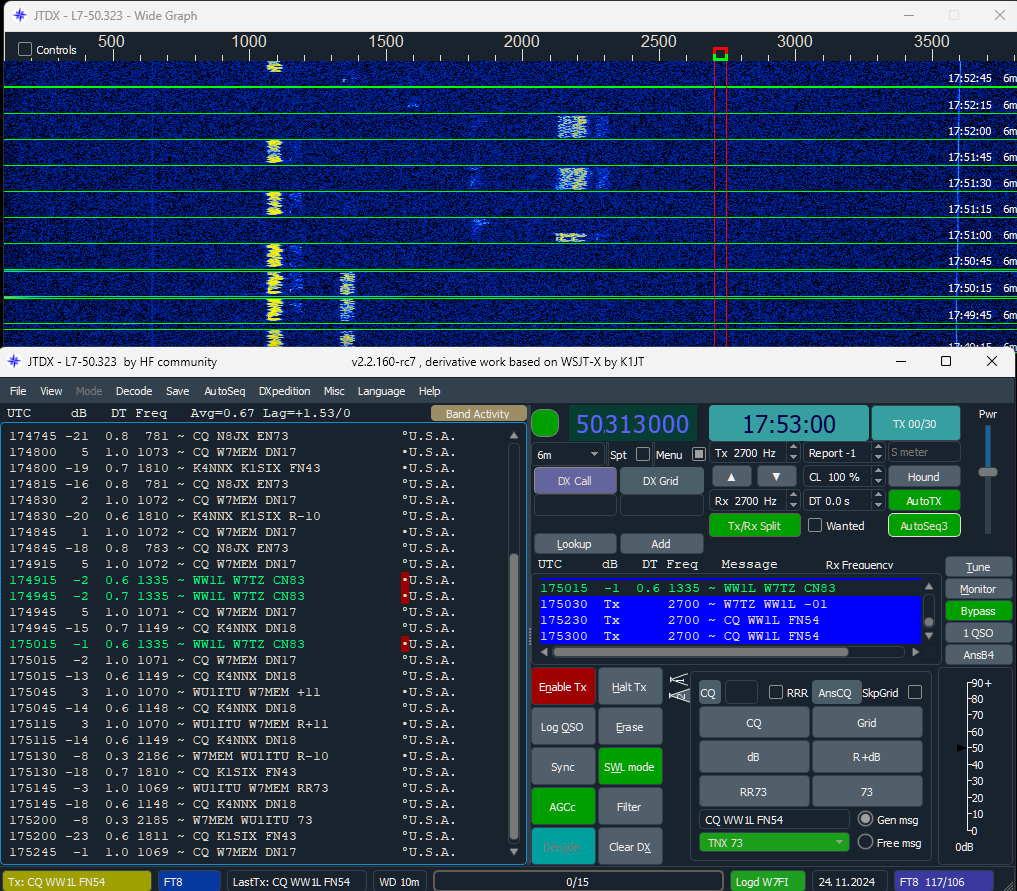Screen dimensions: 1017x891
Task: Click the Rx Frequency list scroll-down arrow
Action: (x=929, y=636)
